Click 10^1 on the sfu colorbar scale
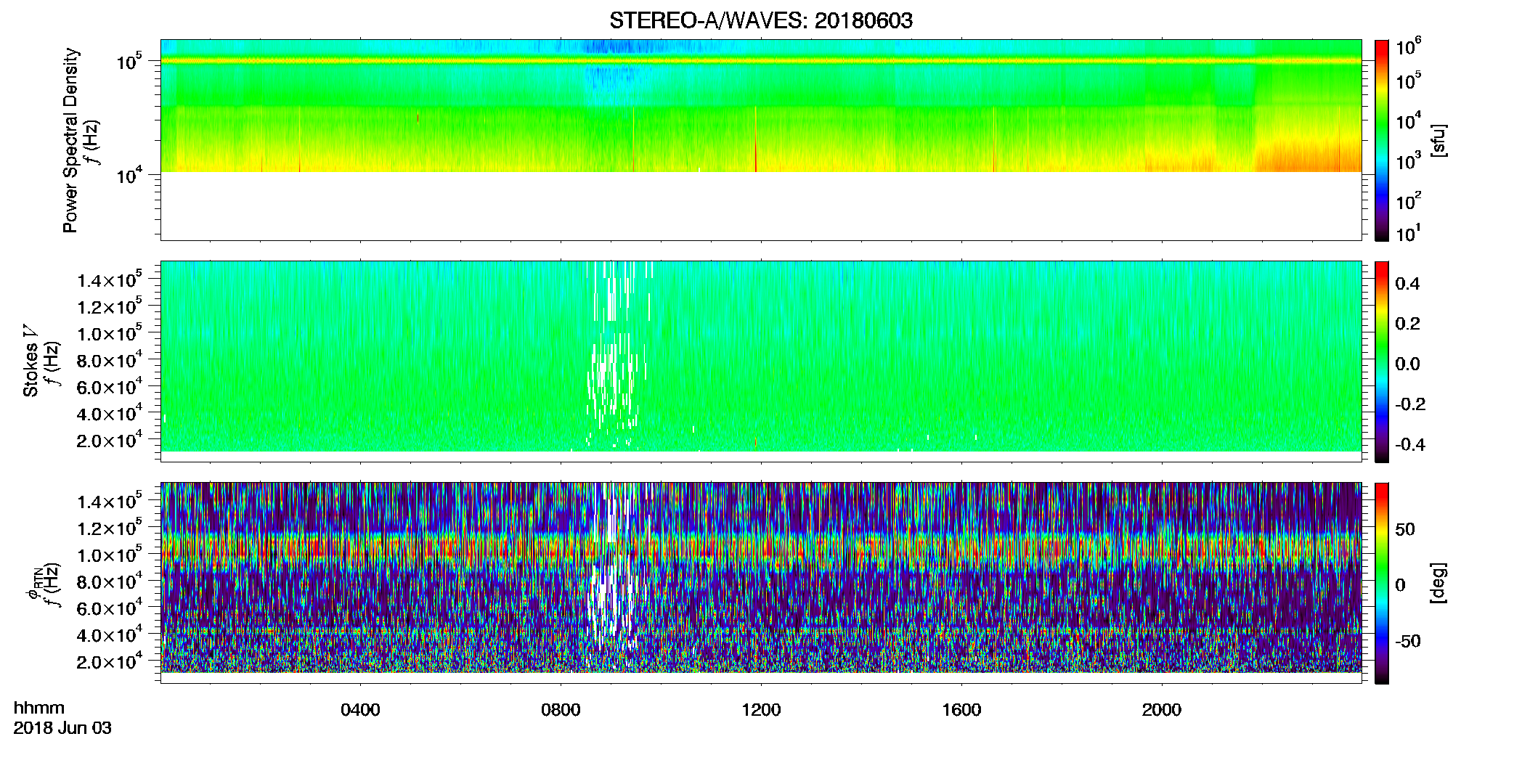The height and width of the screenshot is (784, 1522). (1409, 233)
